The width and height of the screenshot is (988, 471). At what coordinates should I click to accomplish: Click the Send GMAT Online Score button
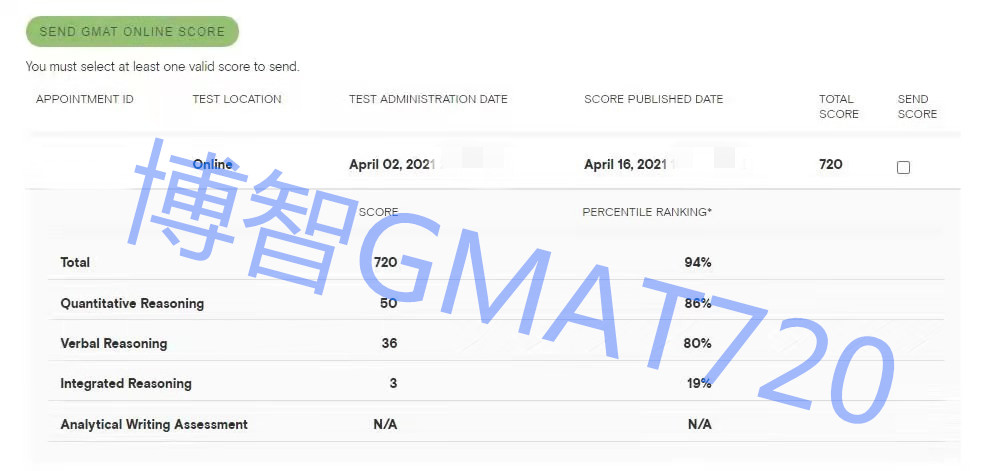point(132,32)
